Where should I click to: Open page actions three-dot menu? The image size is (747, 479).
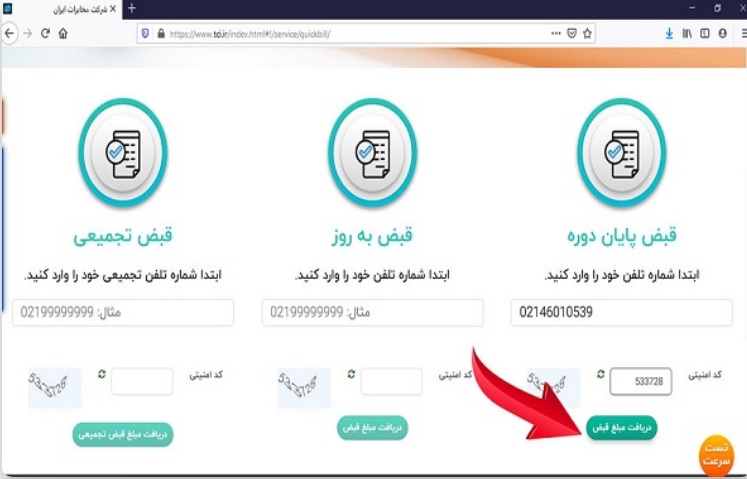click(555, 33)
